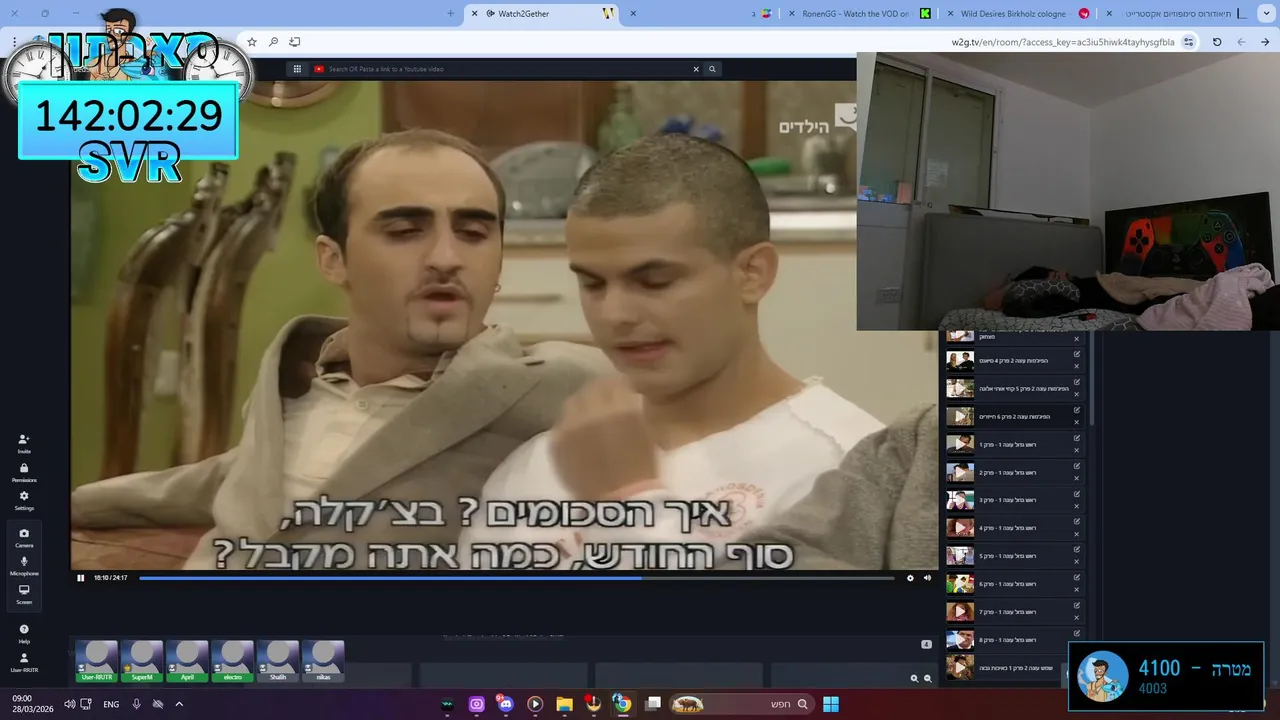Seek in the video progress bar
Screen dimensions: 1280x720
click(x=516, y=578)
